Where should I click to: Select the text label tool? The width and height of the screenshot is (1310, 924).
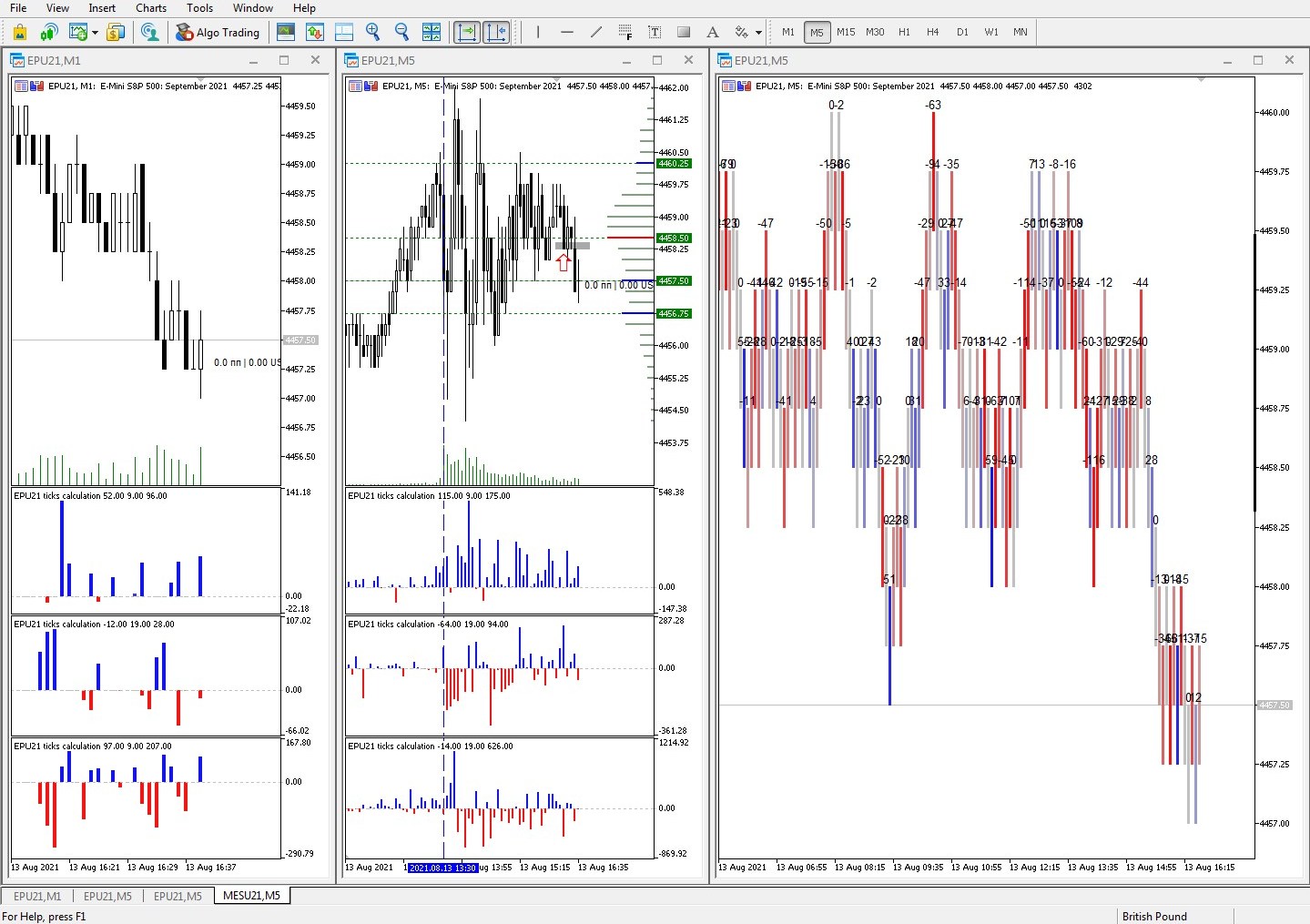(x=654, y=32)
